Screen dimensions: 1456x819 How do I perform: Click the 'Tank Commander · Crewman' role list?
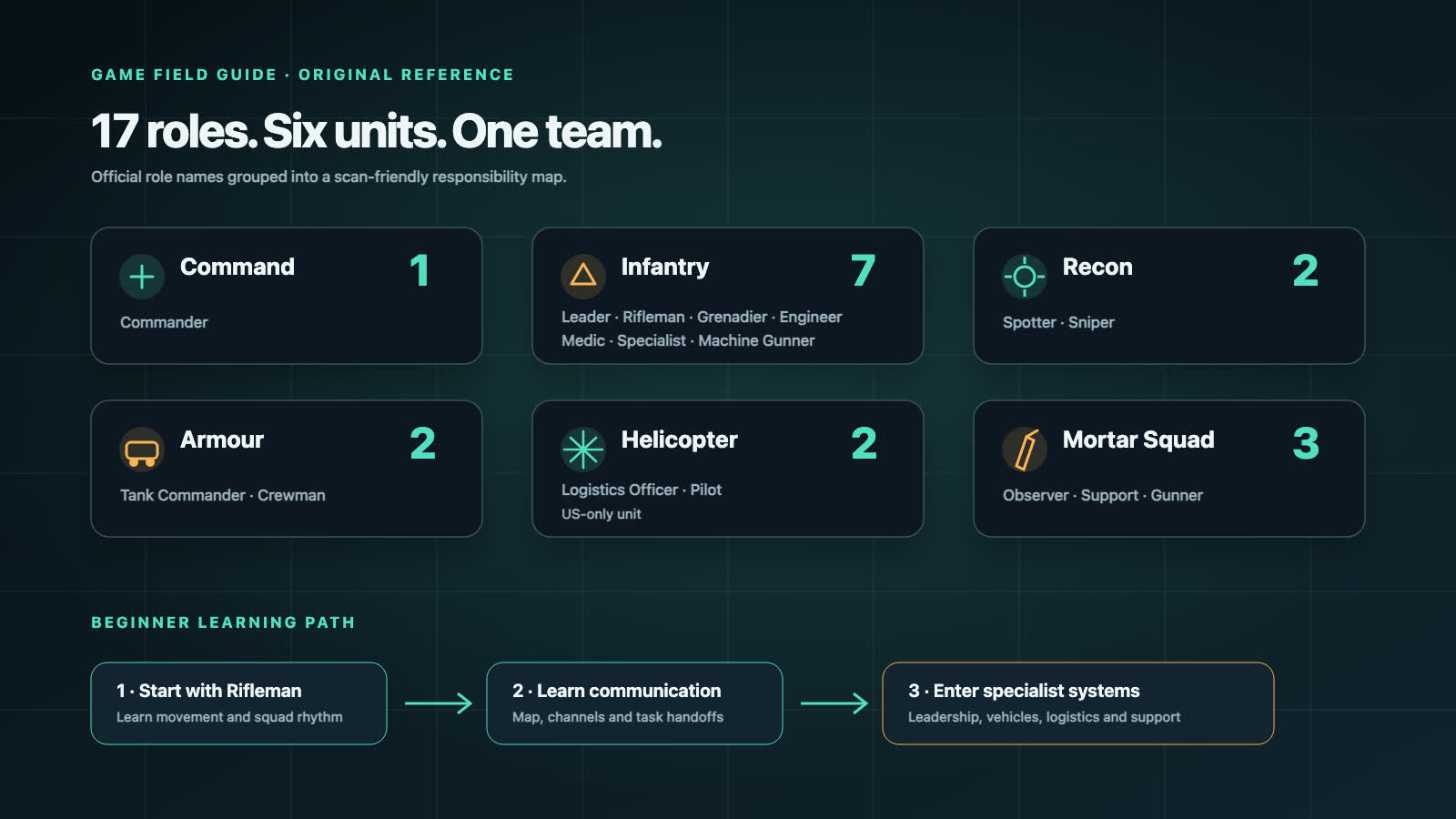[223, 495]
